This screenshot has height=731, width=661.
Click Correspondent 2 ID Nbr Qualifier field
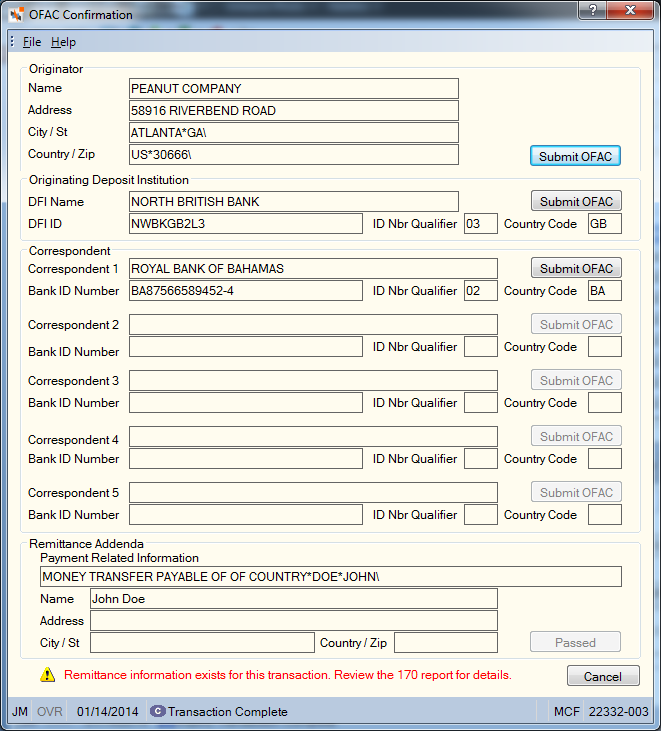coord(481,346)
